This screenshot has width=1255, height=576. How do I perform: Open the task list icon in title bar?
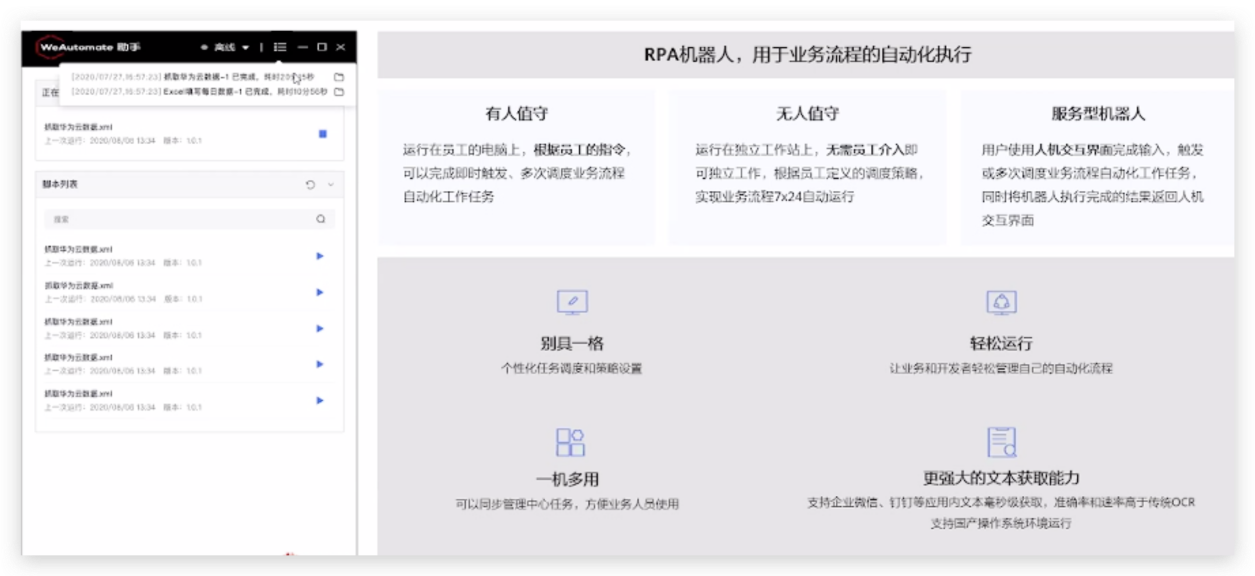[x=280, y=47]
